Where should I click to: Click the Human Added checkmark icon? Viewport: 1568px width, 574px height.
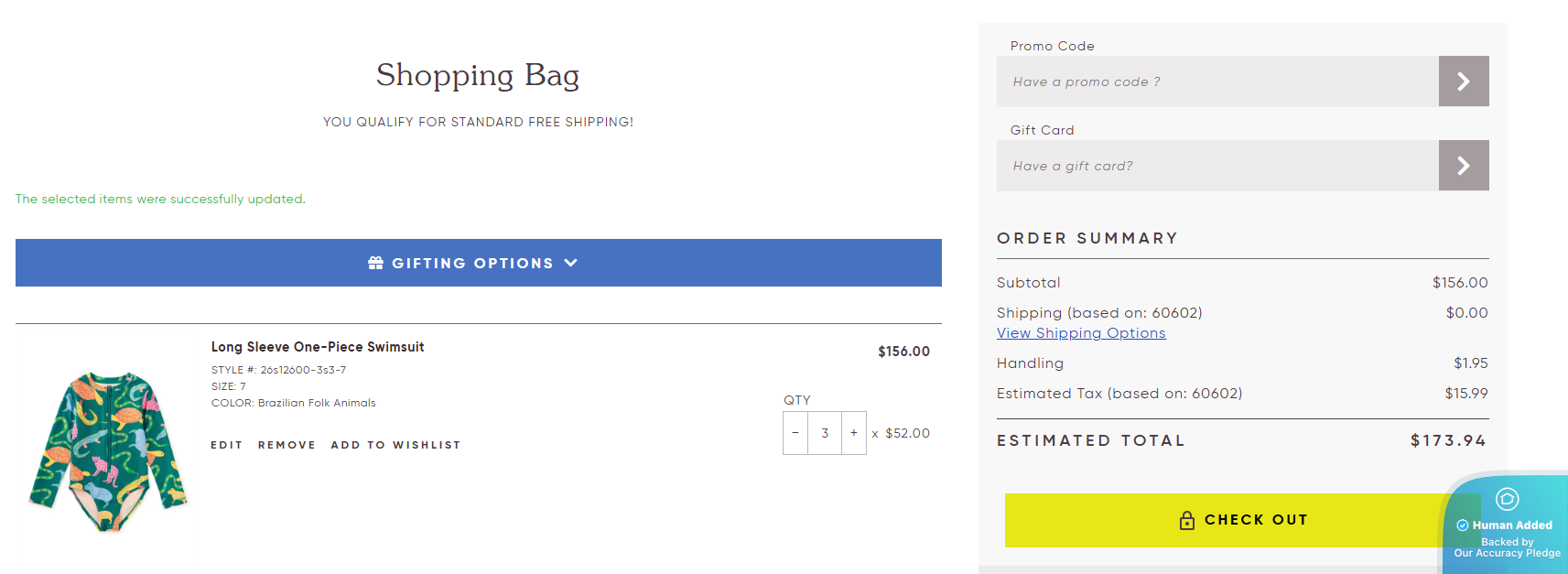[1463, 525]
